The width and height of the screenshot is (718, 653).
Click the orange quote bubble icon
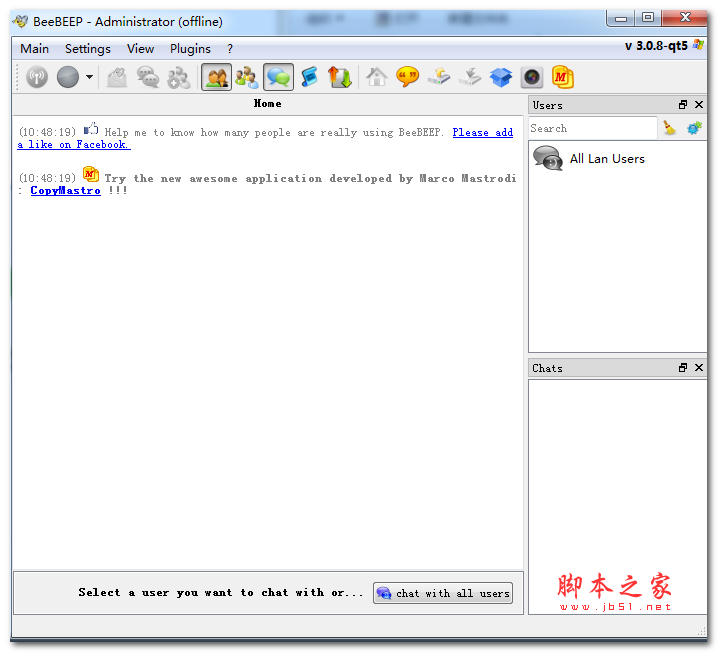pos(407,76)
